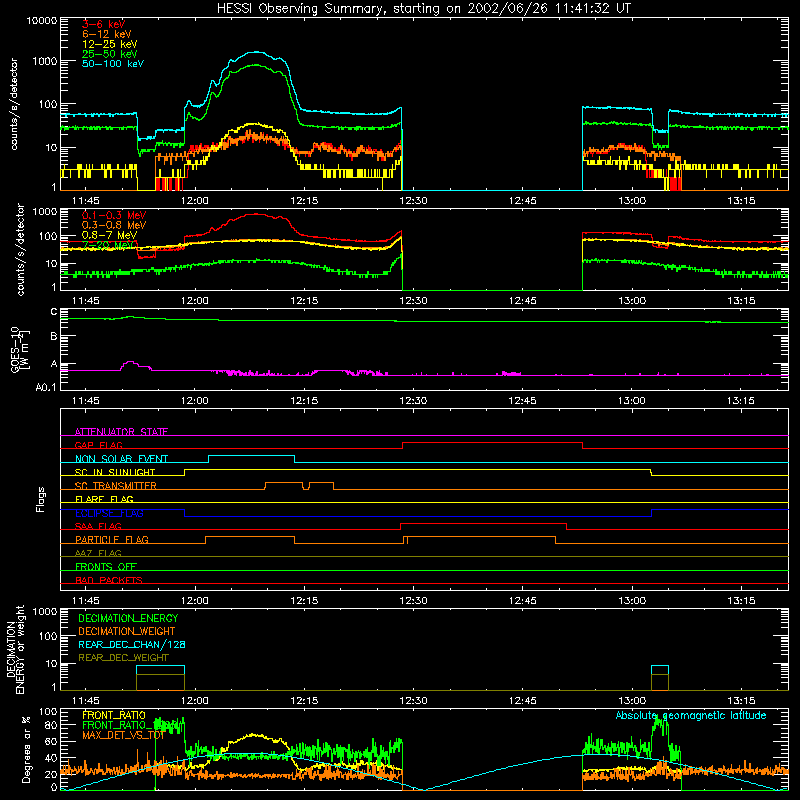Click the 10000 tick label in top panel
The height and width of the screenshot is (800, 800).
coord(42,20)
